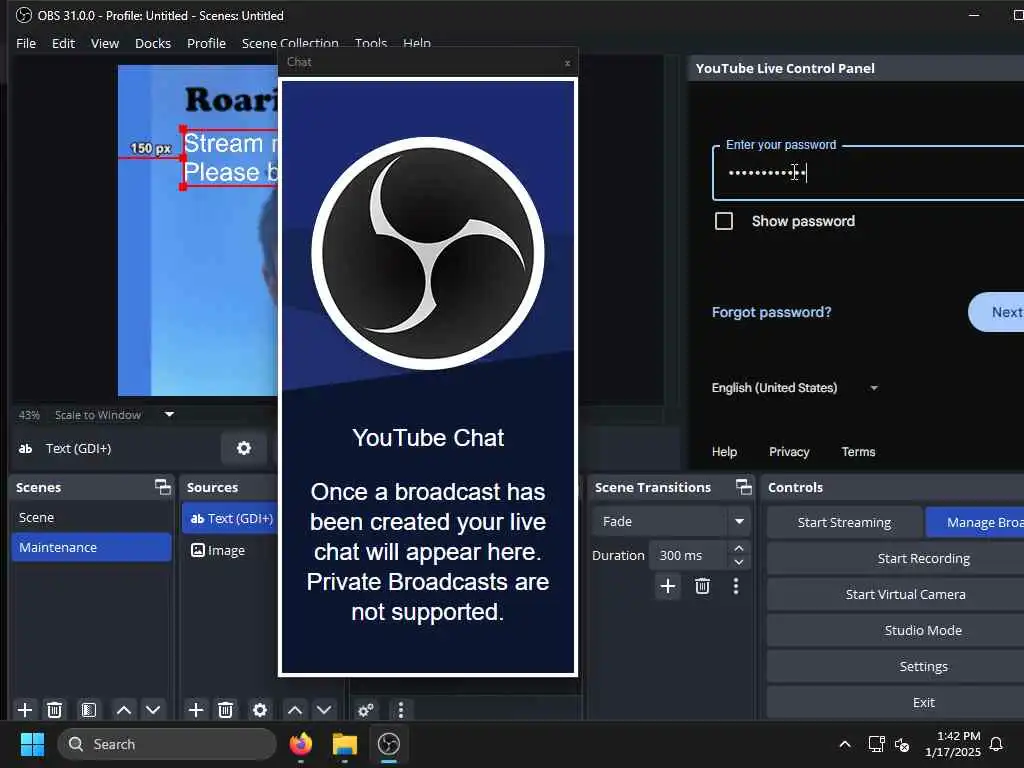The height and width of the screenshot is (768, 1024).
Task: Open File Explorer from the taskbar
Action: pyautogui.click(x=345, y=744)
